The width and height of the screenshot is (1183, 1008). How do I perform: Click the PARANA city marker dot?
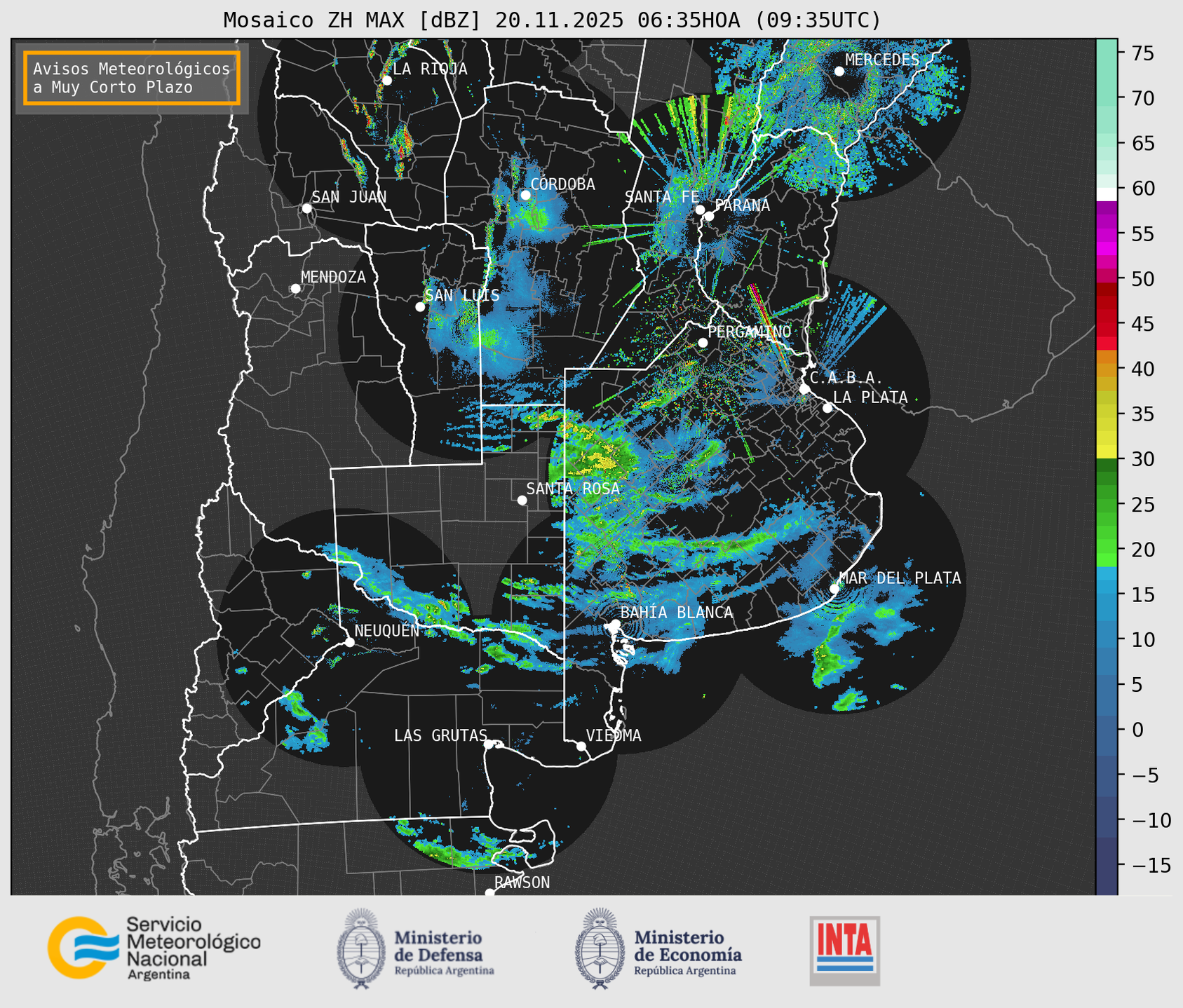709,216
